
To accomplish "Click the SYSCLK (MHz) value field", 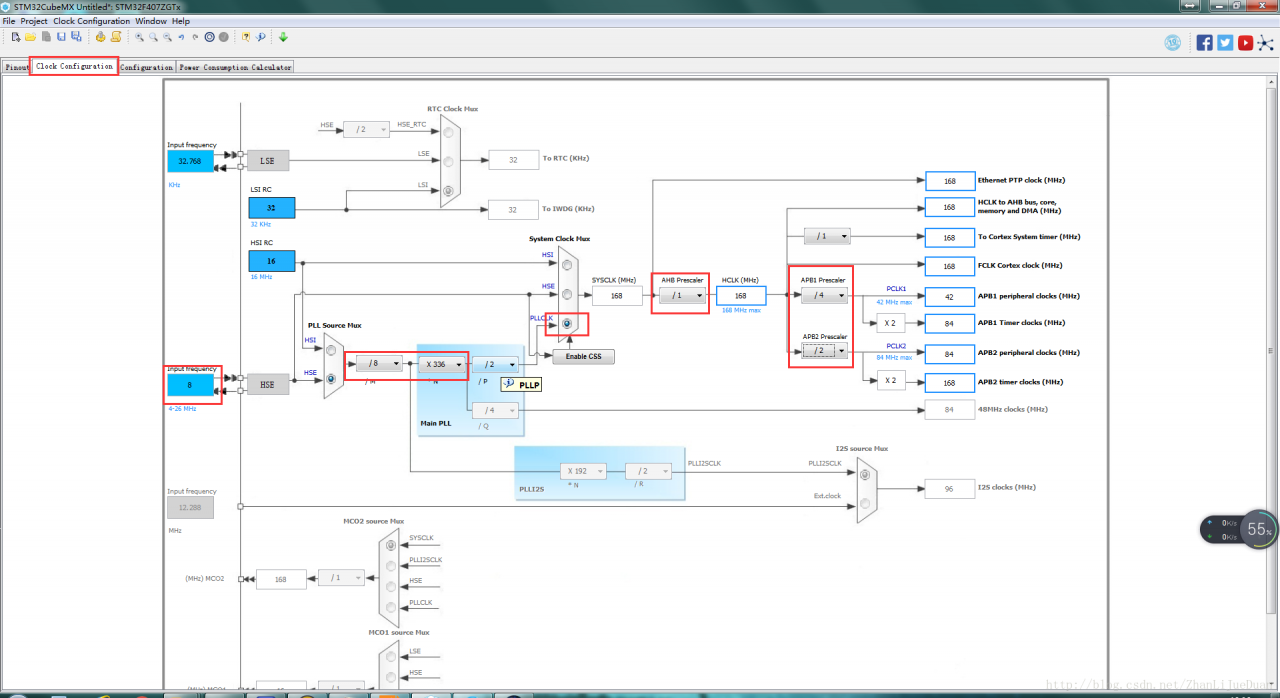I will click(x=617, y=295).
